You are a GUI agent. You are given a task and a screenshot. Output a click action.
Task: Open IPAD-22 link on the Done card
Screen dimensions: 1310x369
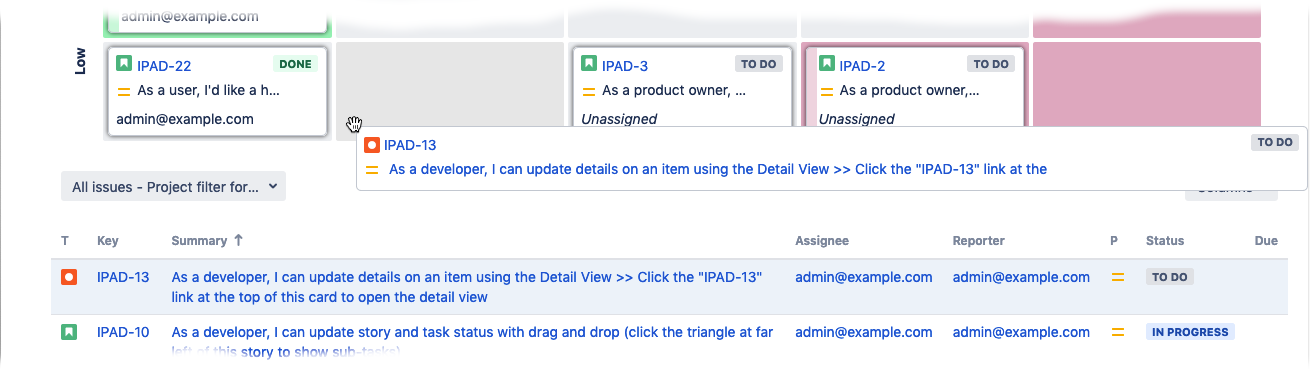(164, 65)
